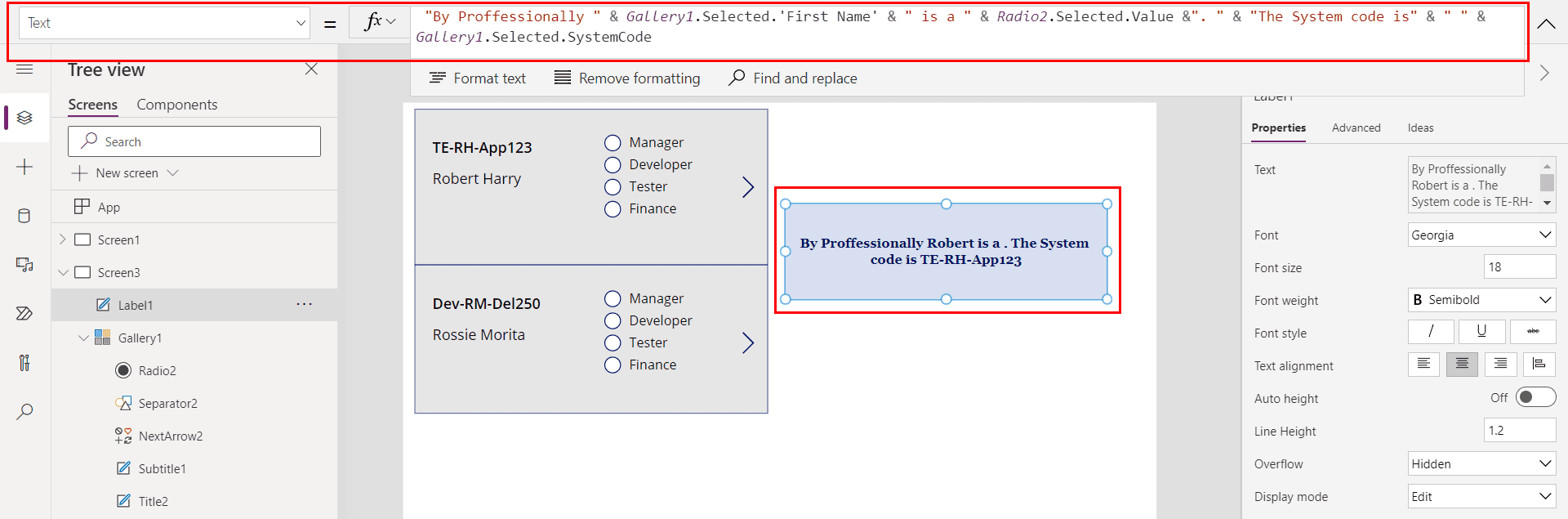Screen dimensions: 1568x519
Task: Select Tester radio for Rossie Morita
Action: click(612, 343)
